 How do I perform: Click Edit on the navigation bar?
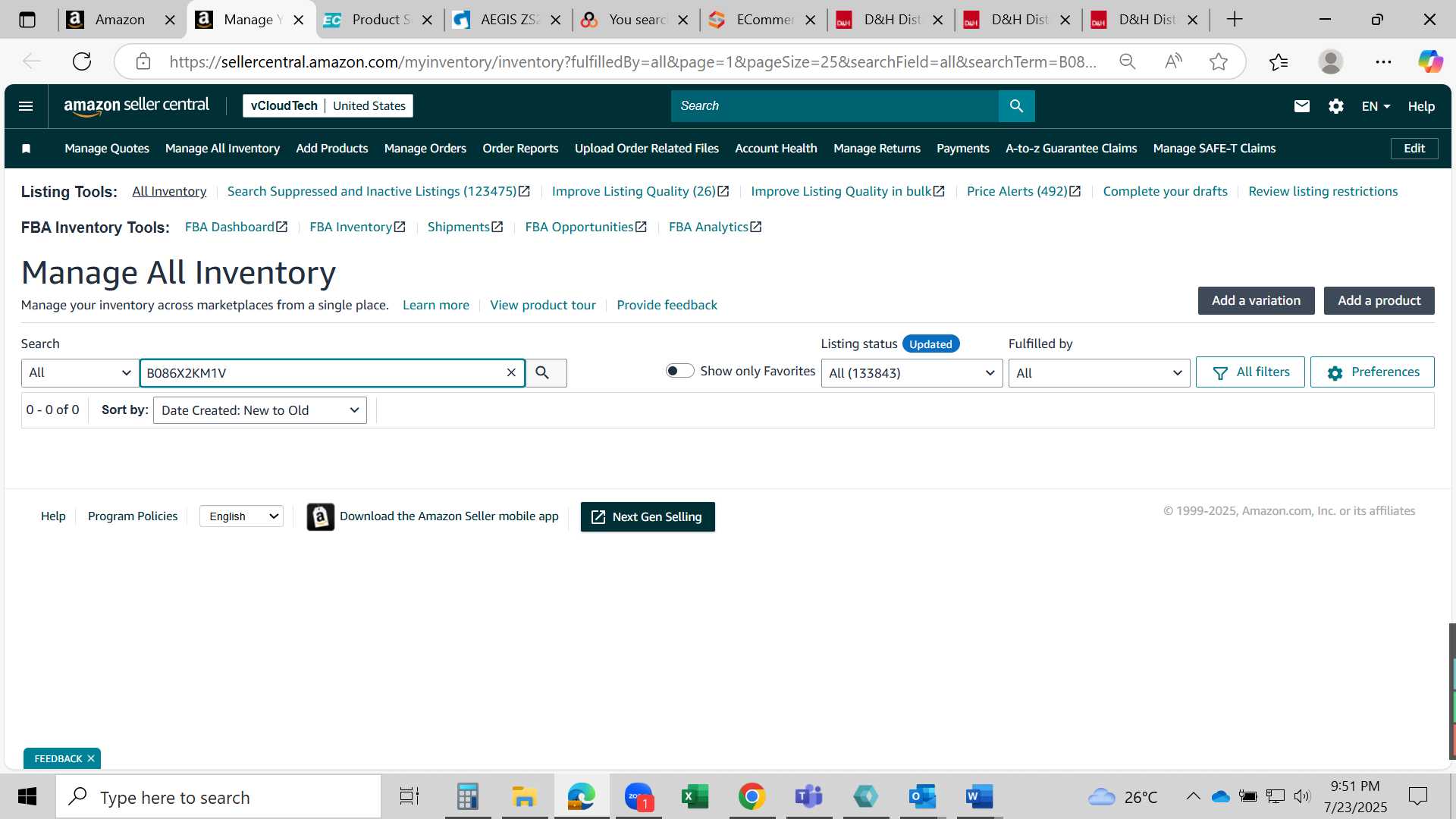1414,149
